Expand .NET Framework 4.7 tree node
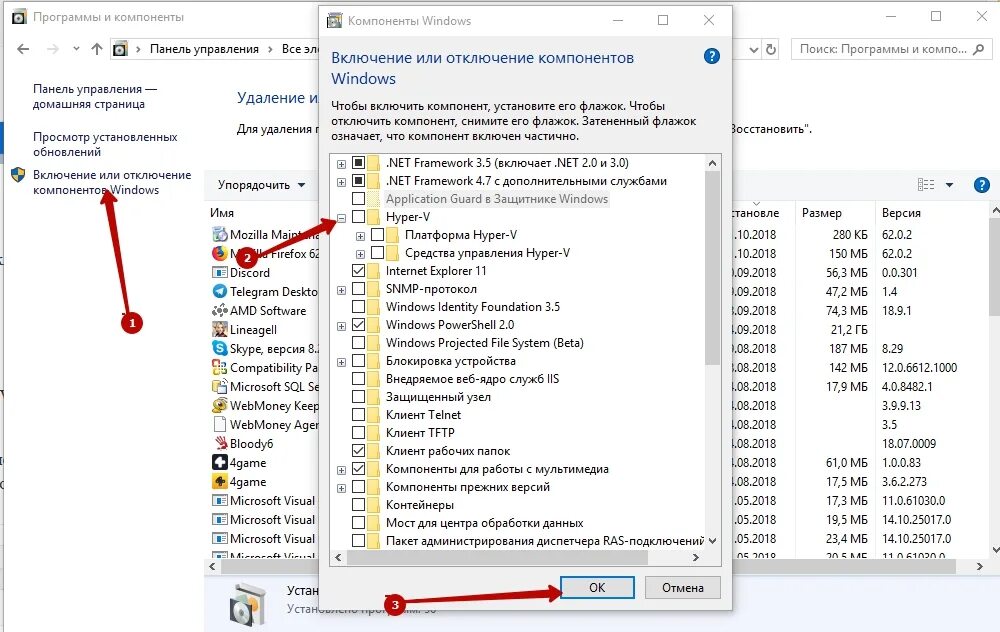Viewport: 1000px width, 632px height. click(x=341, y=182)
